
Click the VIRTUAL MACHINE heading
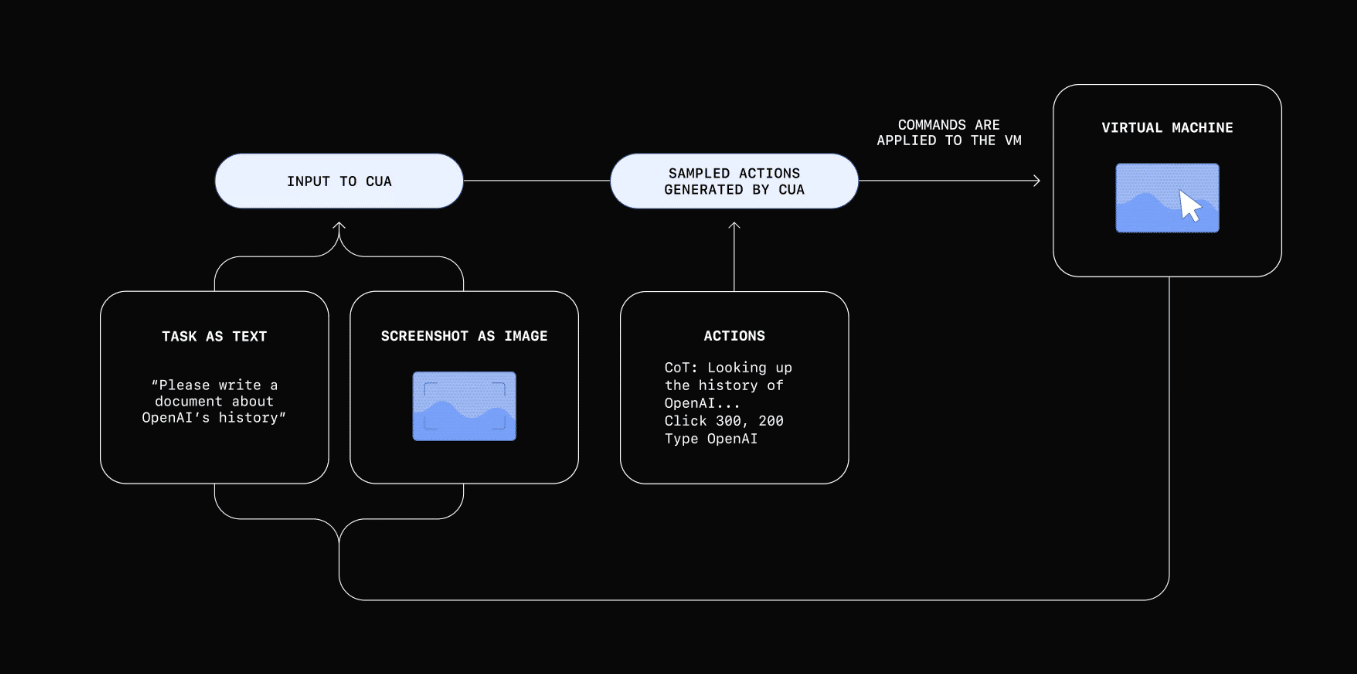(x=1167, y=128)
